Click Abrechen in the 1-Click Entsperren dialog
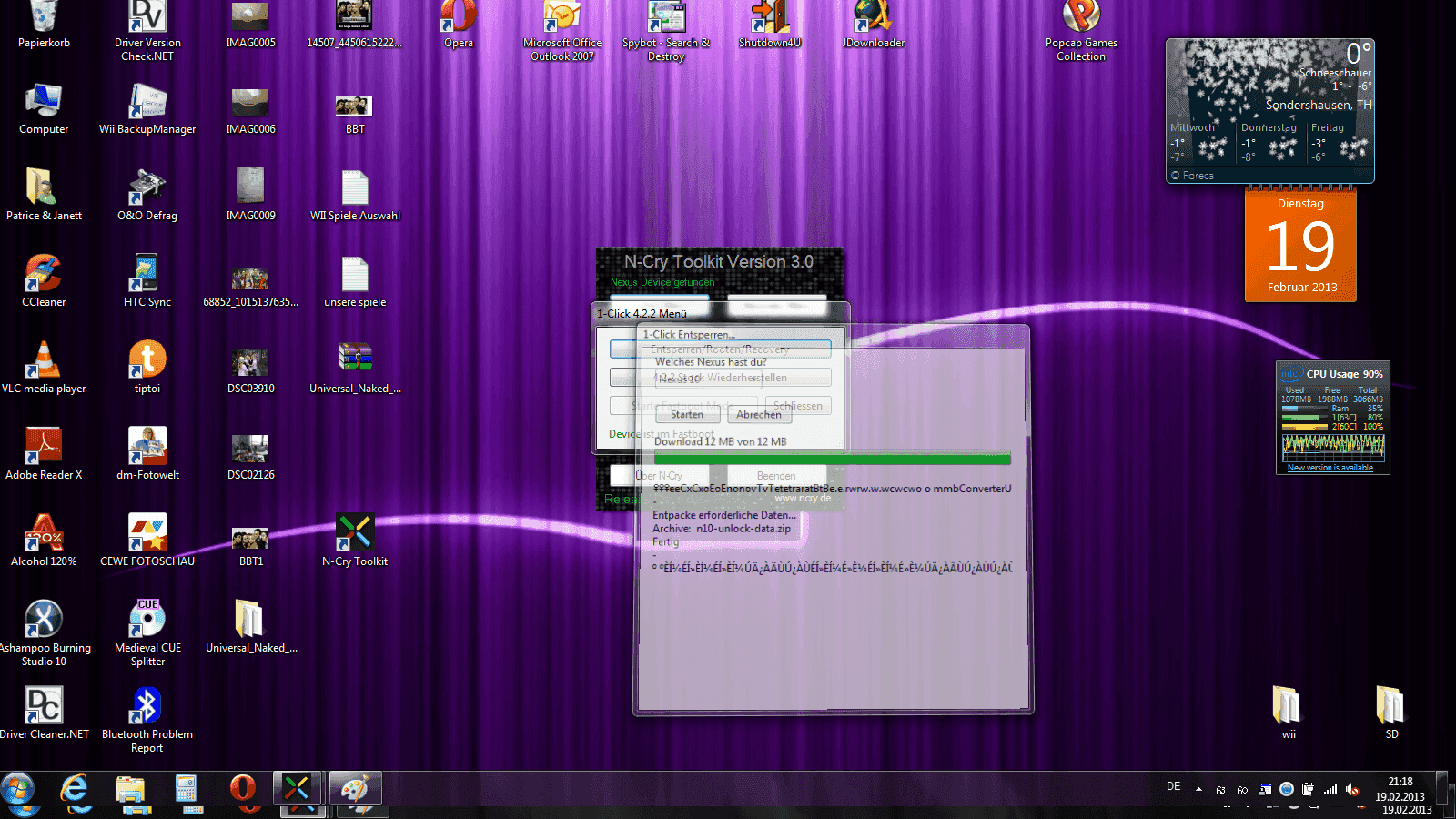 pos(759,415)
